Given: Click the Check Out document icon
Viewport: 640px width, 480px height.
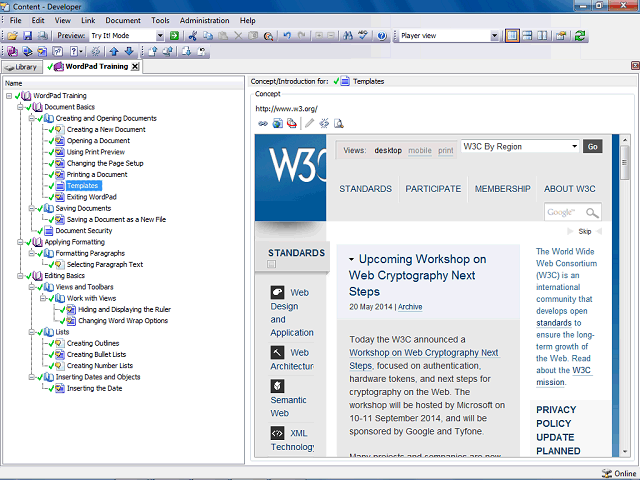Looking at the screenshot, I should pos(186,51).
